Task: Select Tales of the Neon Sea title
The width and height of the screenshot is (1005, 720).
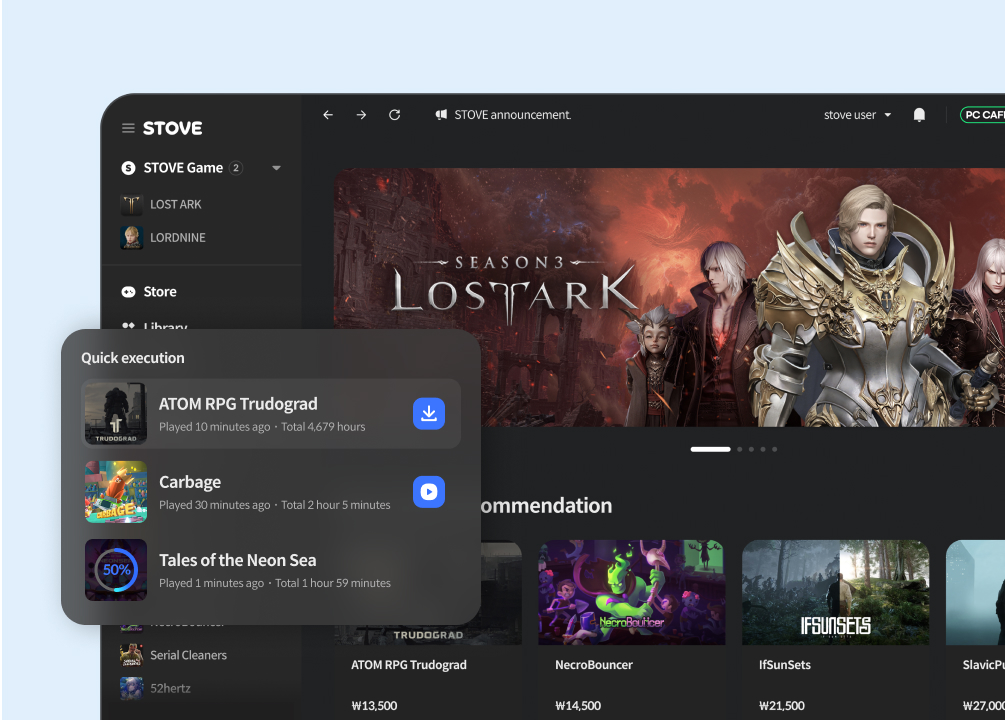Action: point(238,560)
